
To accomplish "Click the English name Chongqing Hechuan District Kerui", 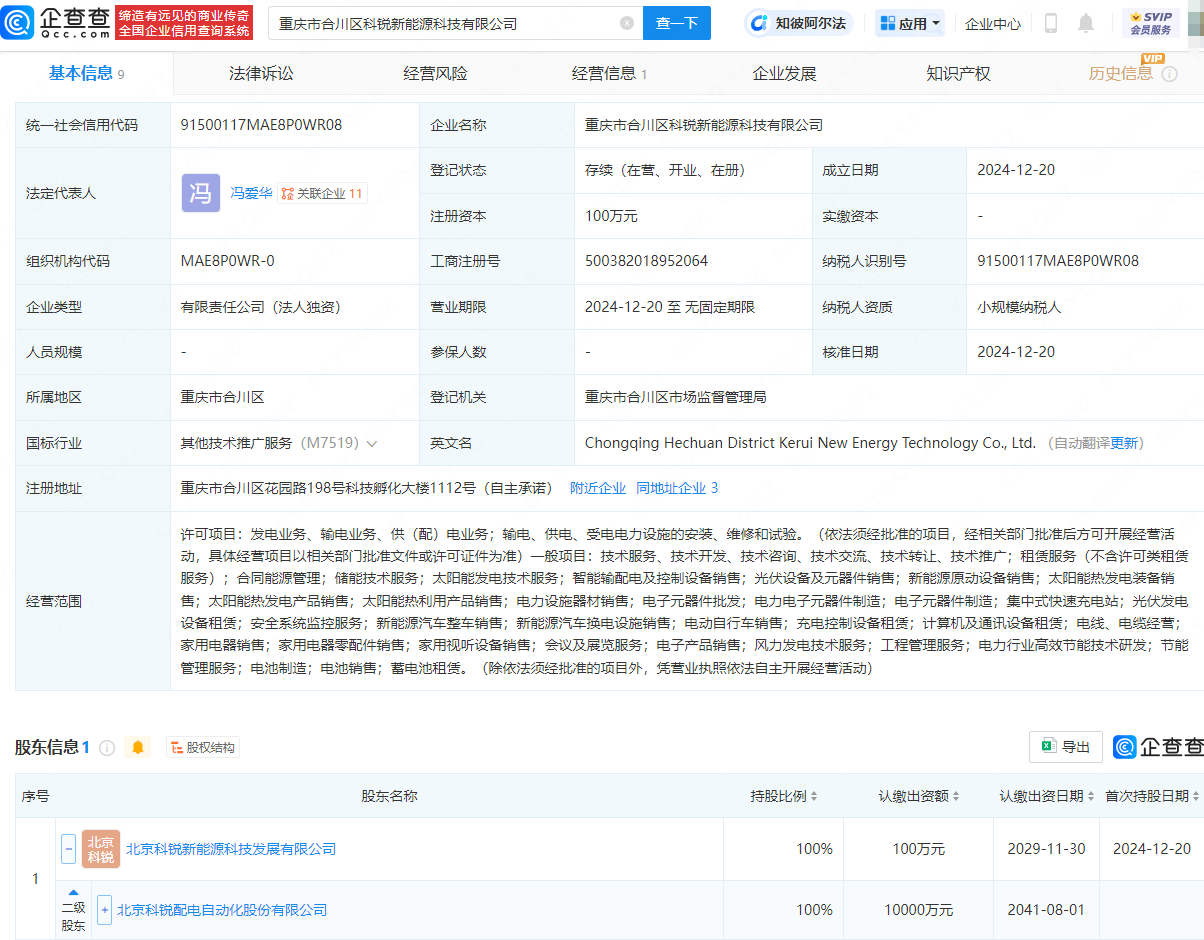I will point(810,443).
